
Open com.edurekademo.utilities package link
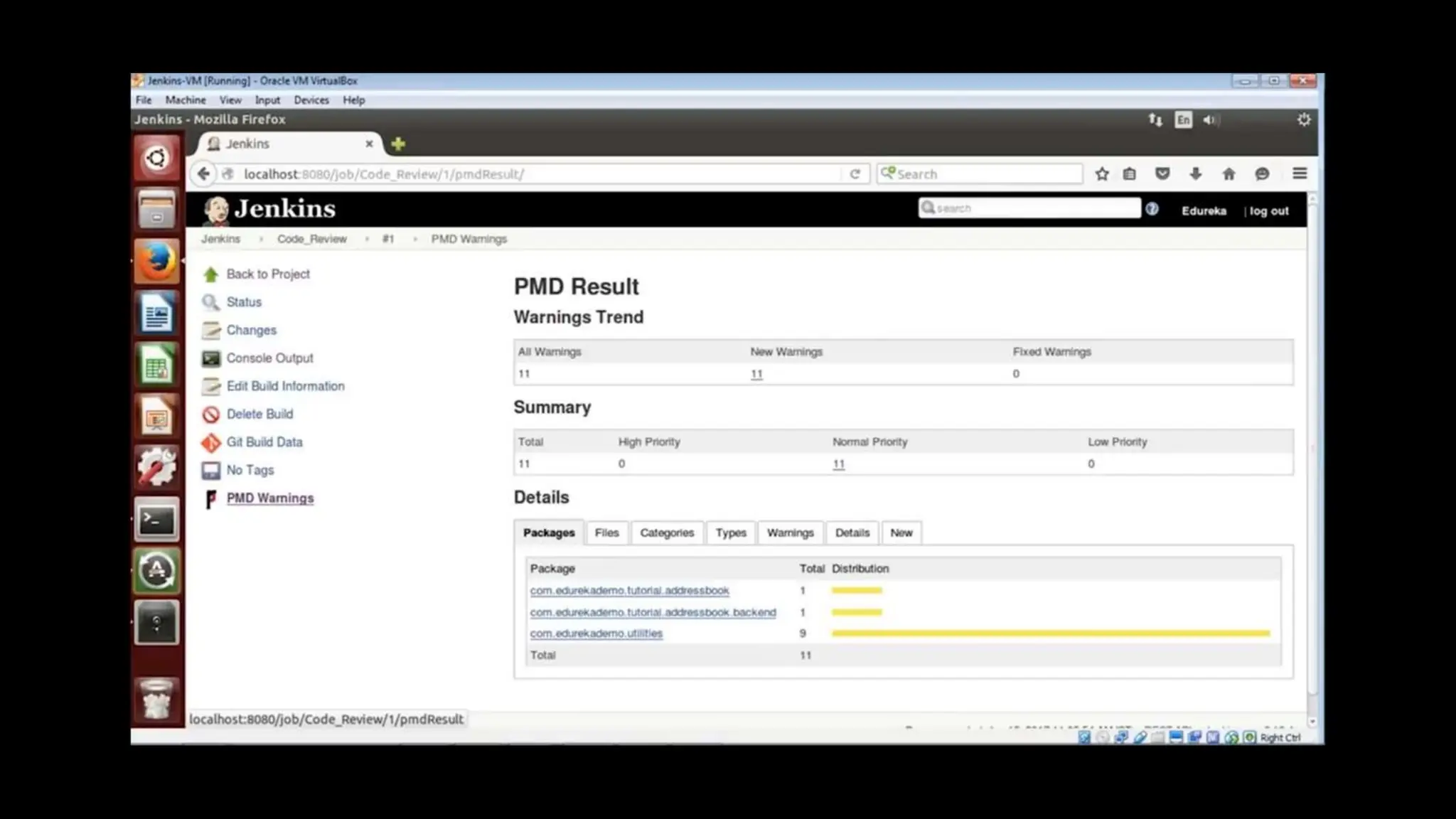coord(596,633)
